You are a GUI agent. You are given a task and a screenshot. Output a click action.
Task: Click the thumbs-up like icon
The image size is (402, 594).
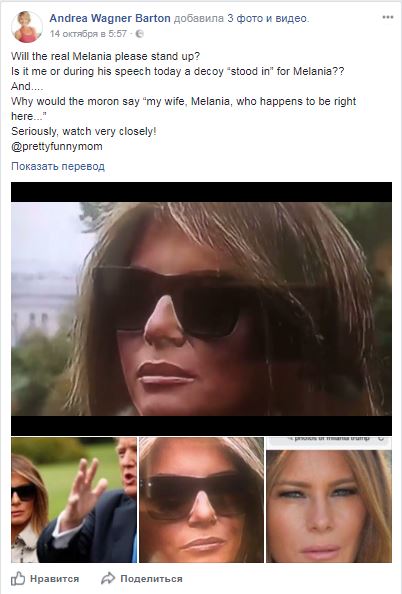pyautogui.click(x=18, y=578)
